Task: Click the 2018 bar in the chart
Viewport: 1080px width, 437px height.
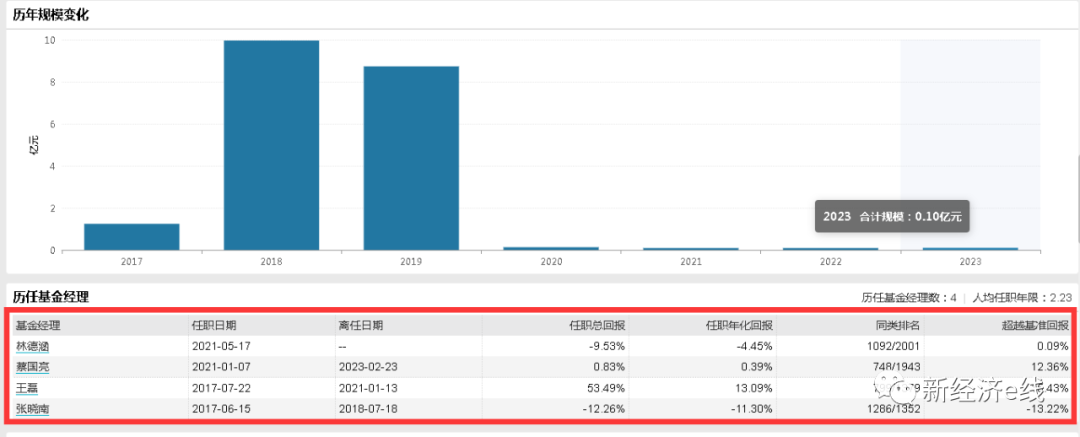Action: pos(271,145)
